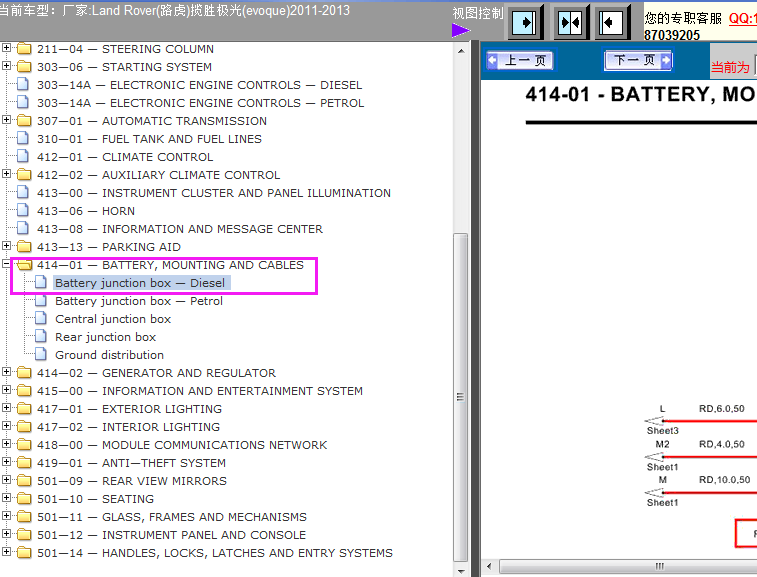Click the 419-01 ANTI-THEFT SYSTEM folder icon
The width and height of the screenshot is (757, 577).
pyautogui.click(x=24, y=463)
